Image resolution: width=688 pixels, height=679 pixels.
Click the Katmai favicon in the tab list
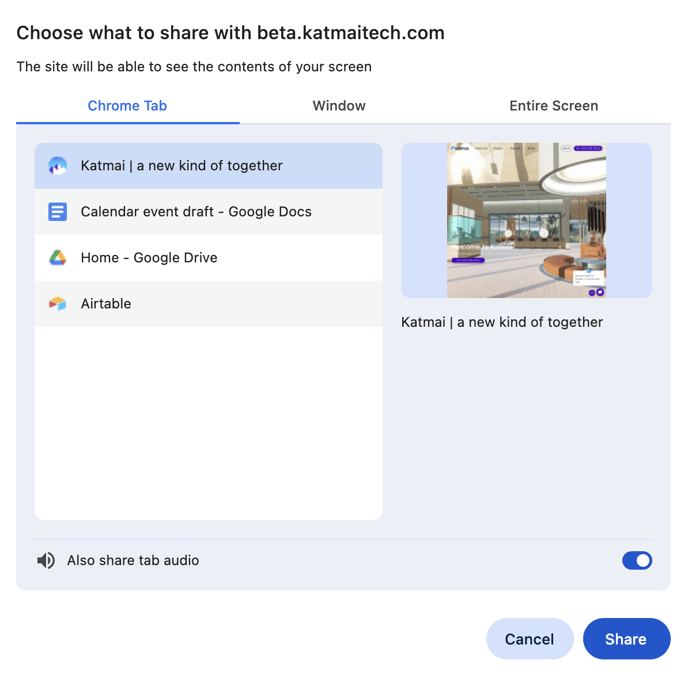tap(58, 166)
